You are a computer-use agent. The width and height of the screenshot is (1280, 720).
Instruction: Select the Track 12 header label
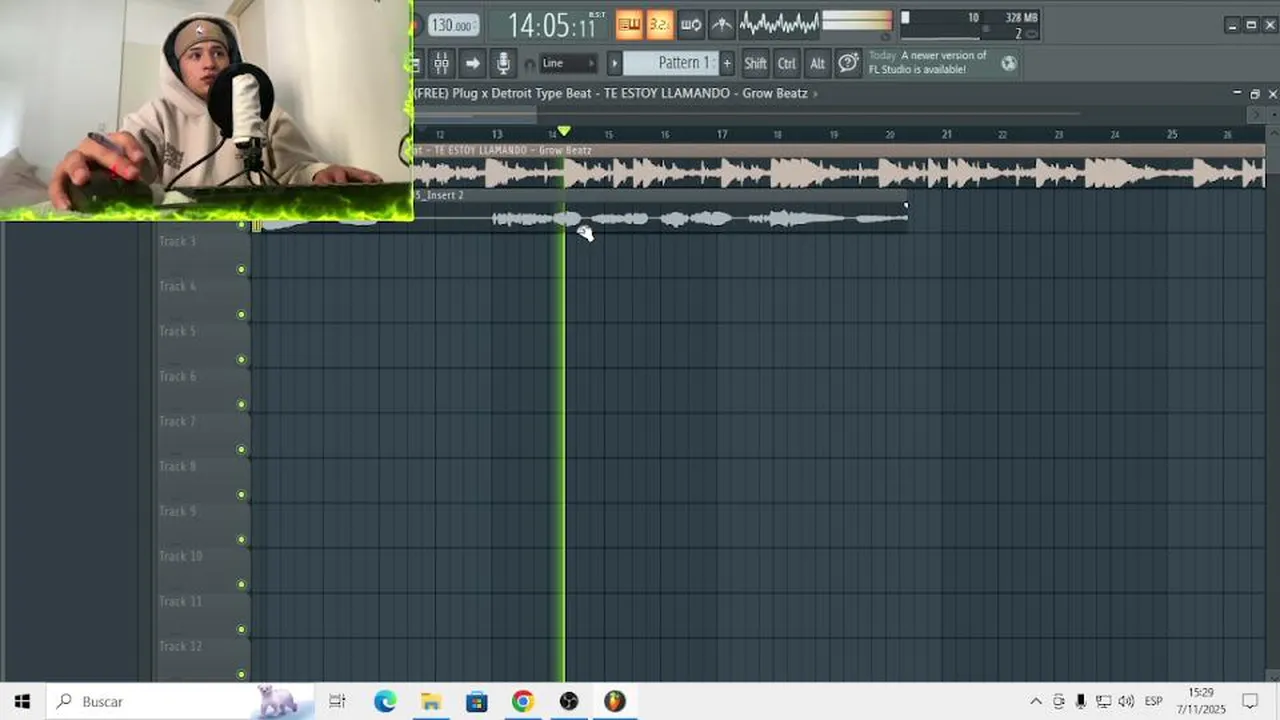[180, 646]
